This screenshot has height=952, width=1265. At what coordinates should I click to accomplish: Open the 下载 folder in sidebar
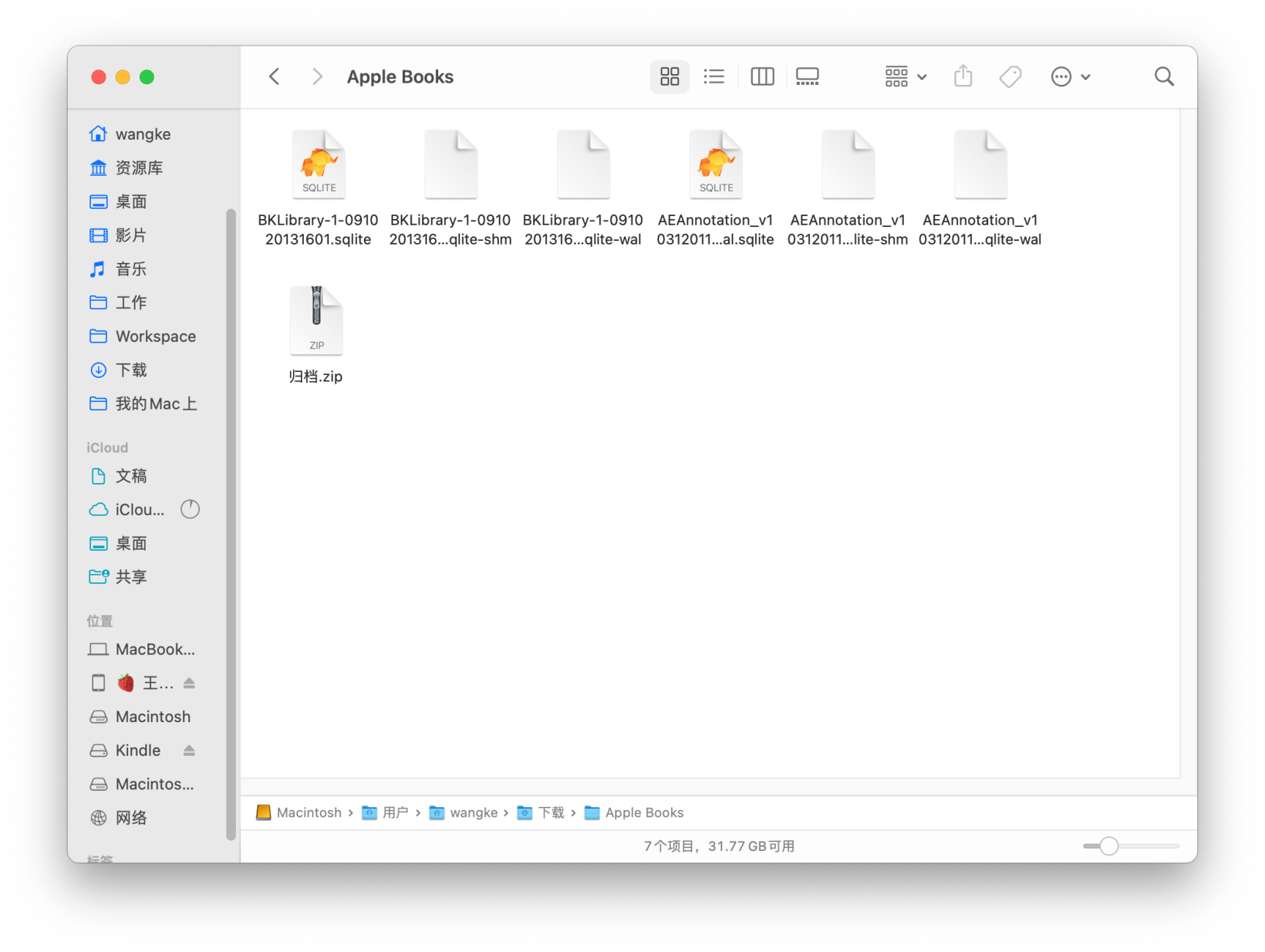(x=131, y=370)
